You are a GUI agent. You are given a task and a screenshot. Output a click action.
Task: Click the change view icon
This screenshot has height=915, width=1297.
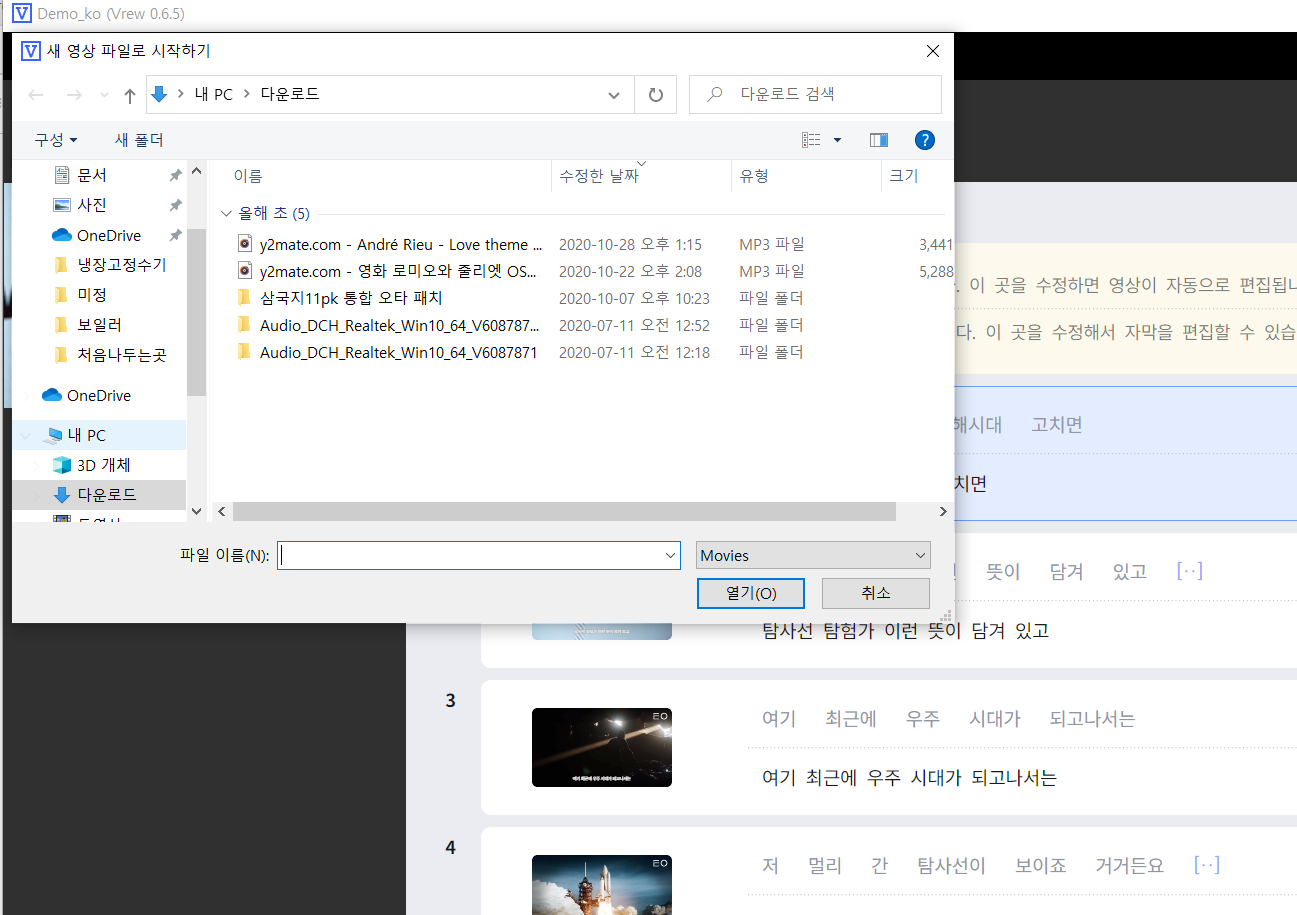(811, 140)
